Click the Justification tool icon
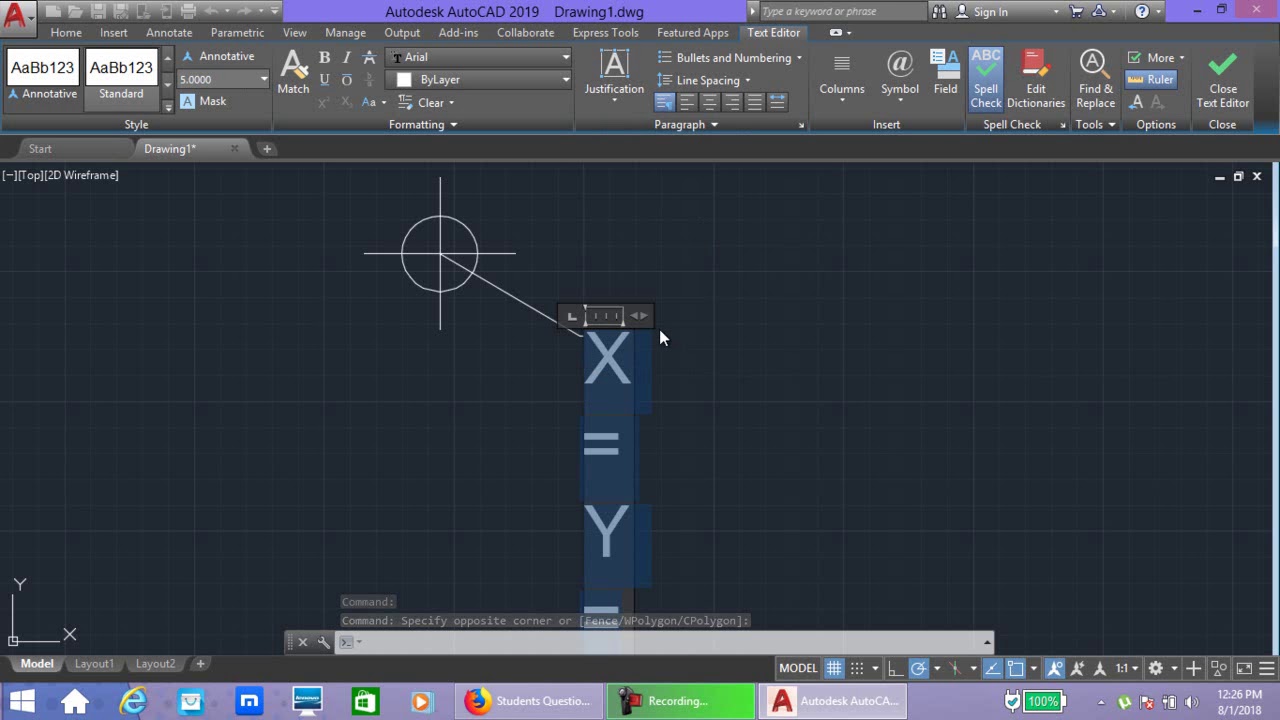Screen dimensions: 1280x720 614,66
